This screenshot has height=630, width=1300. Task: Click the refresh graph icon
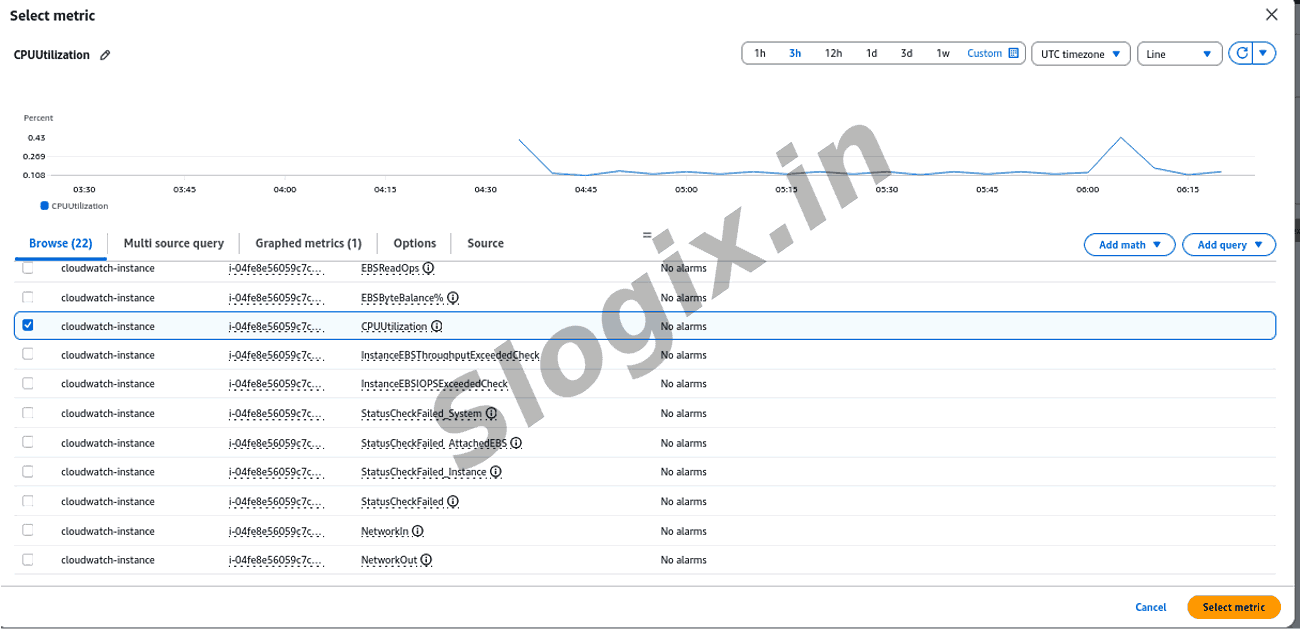1242,54
